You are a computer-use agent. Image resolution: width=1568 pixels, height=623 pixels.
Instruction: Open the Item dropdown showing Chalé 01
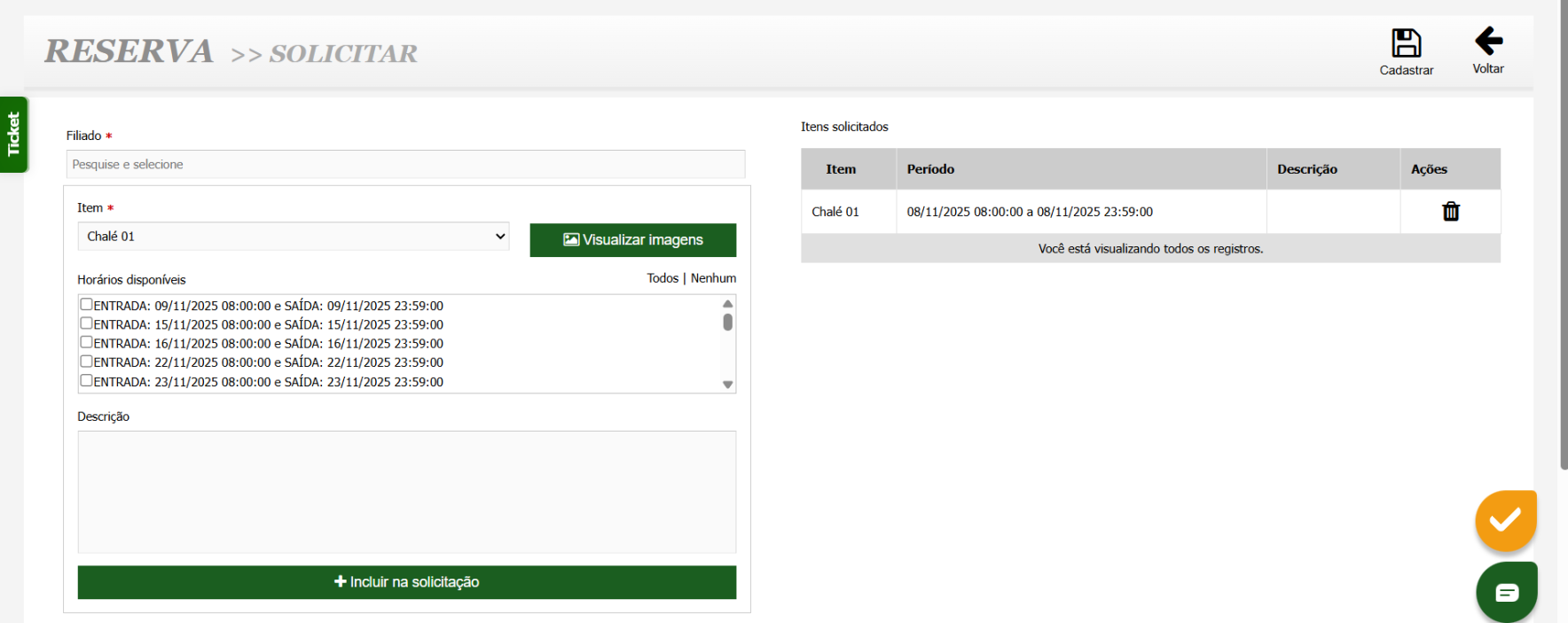tap(293, 237)
